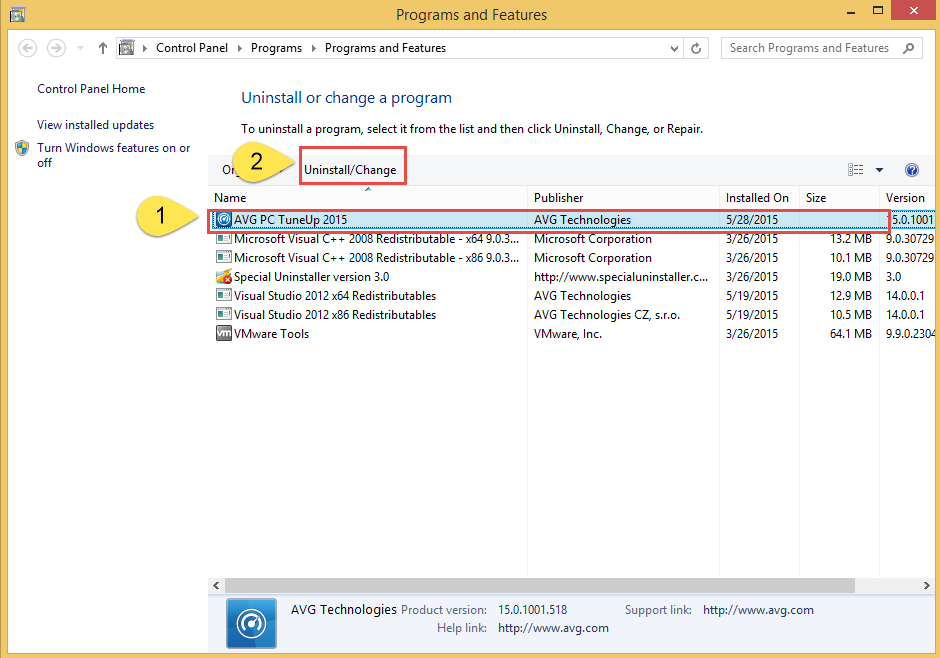Screen dimensions: 940x658
Task: Select Visual Studio 2012 x64 Redistributables
Action: tap(335, 296)
